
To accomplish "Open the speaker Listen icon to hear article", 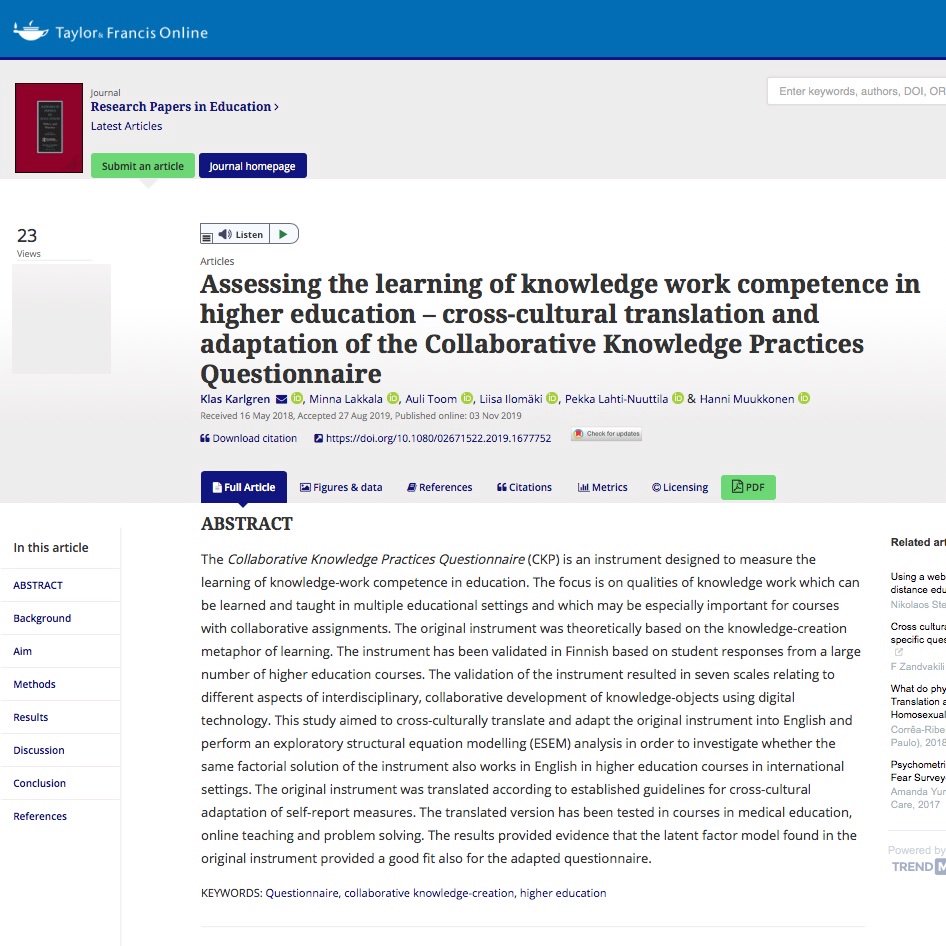I will pos(226,233).
